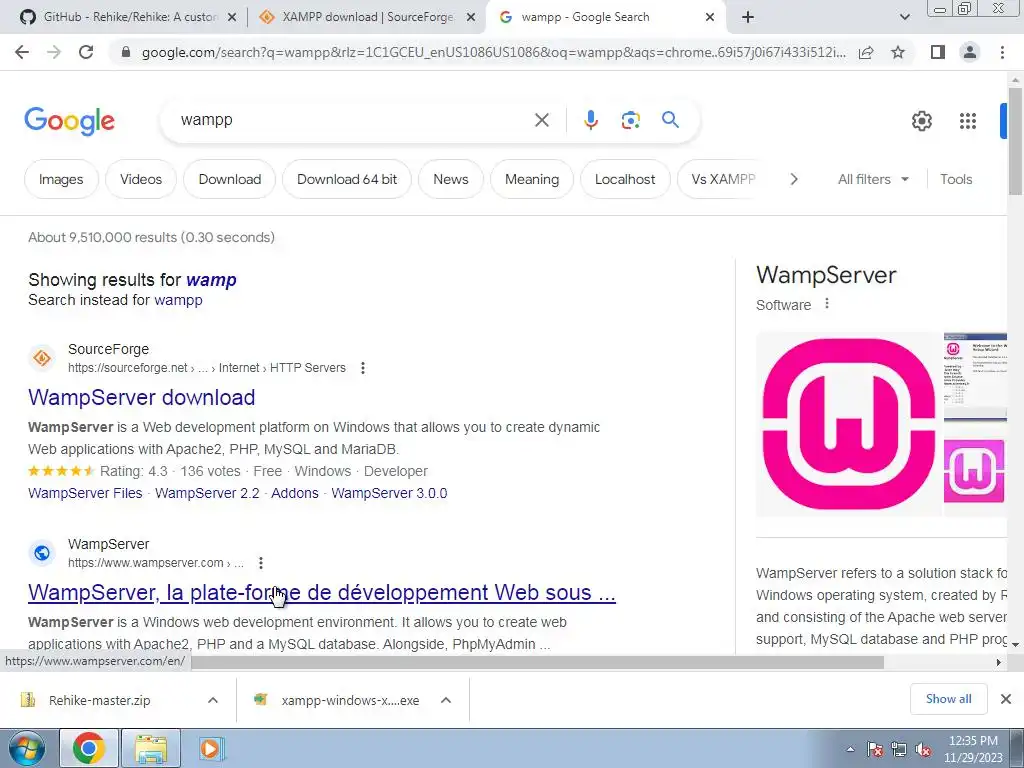Open WampServer 3.0.0 sitelink

point(389,493)
